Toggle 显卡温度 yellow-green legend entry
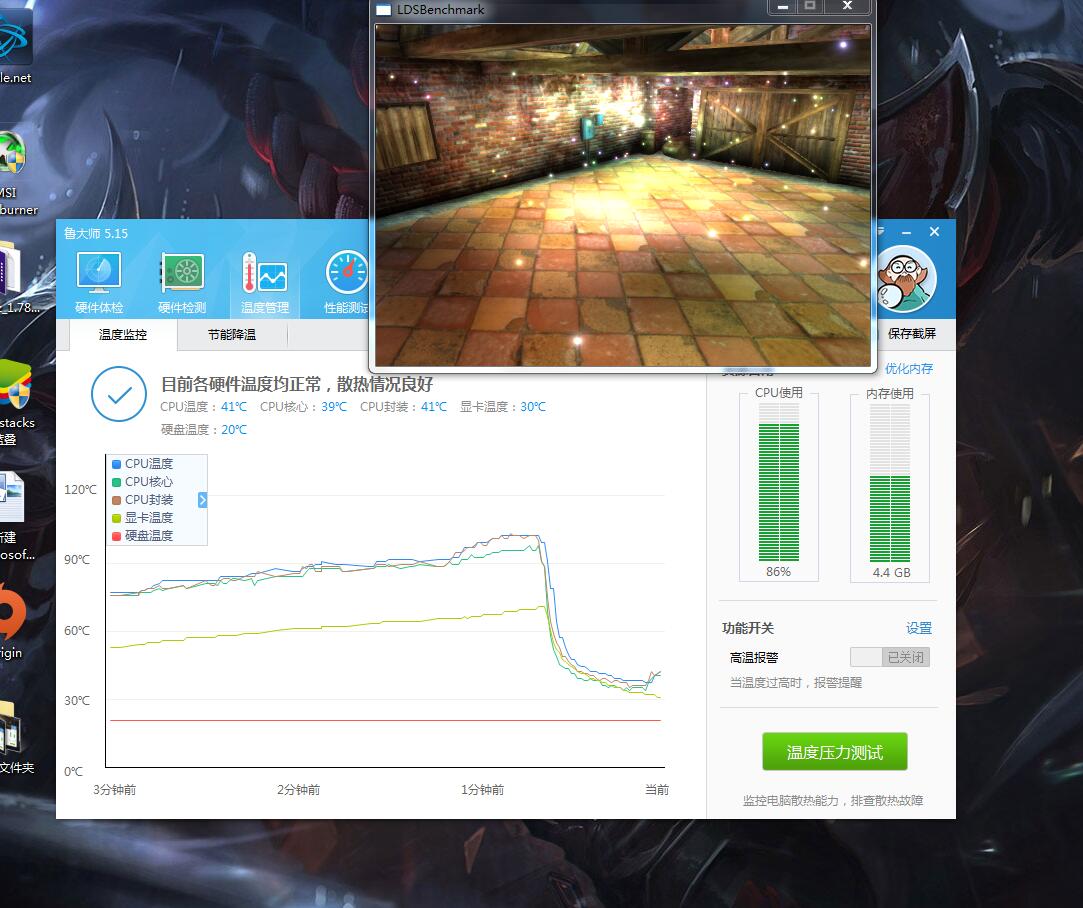 click(x=143, y=517)
